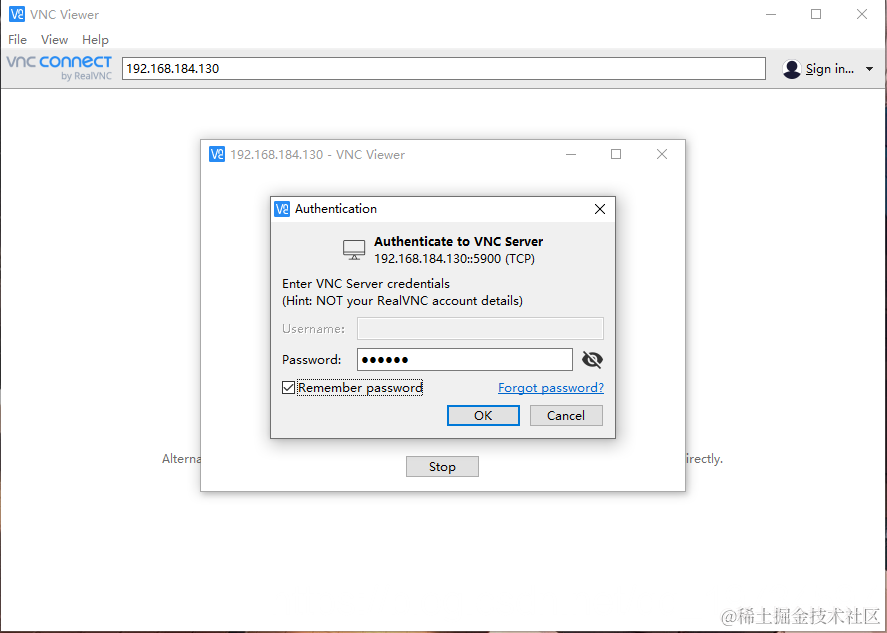Click the user avatar icon beside Sign in
The image size is (887, 633).
791,69
